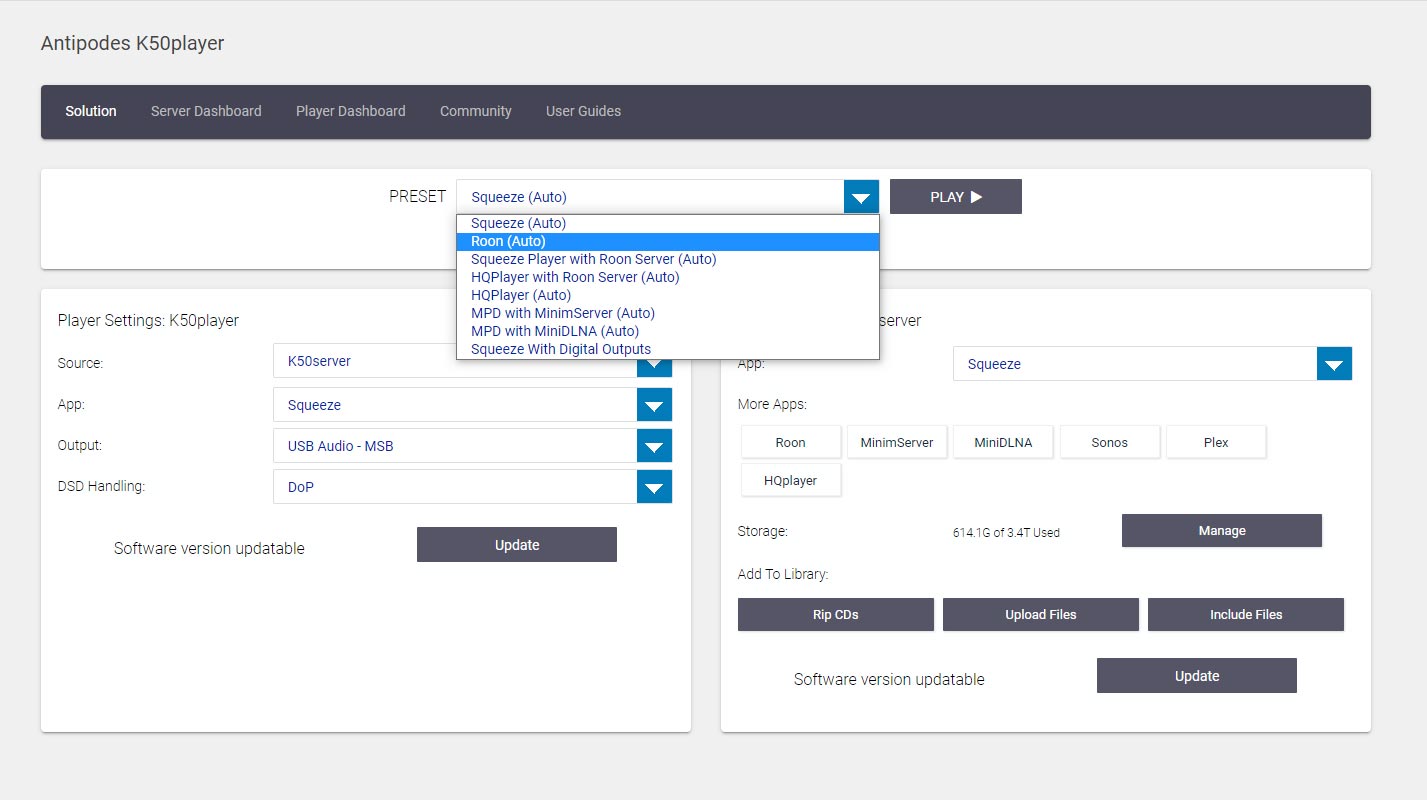Pick Squeeze Player with Roon Server (Auto)
Viewport: 1427px width, 800px height.
click(x=668, y=259)
